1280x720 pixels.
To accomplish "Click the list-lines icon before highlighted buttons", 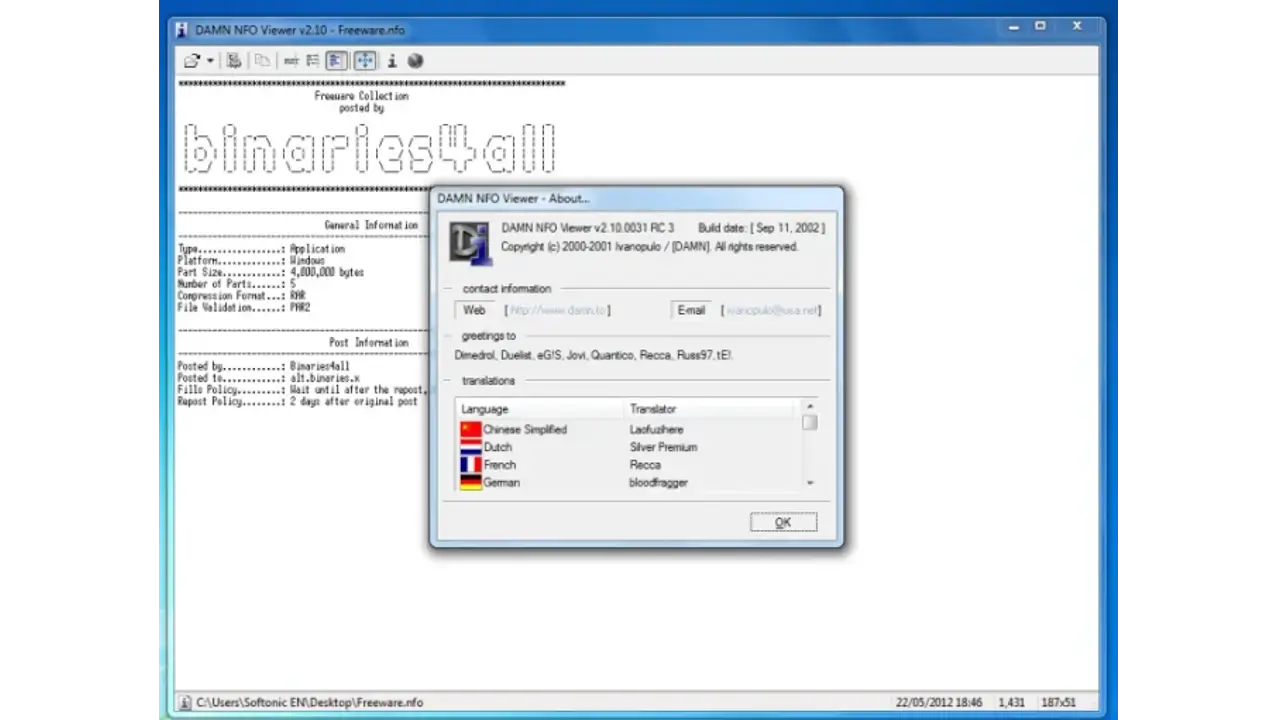I will point(313,61).
